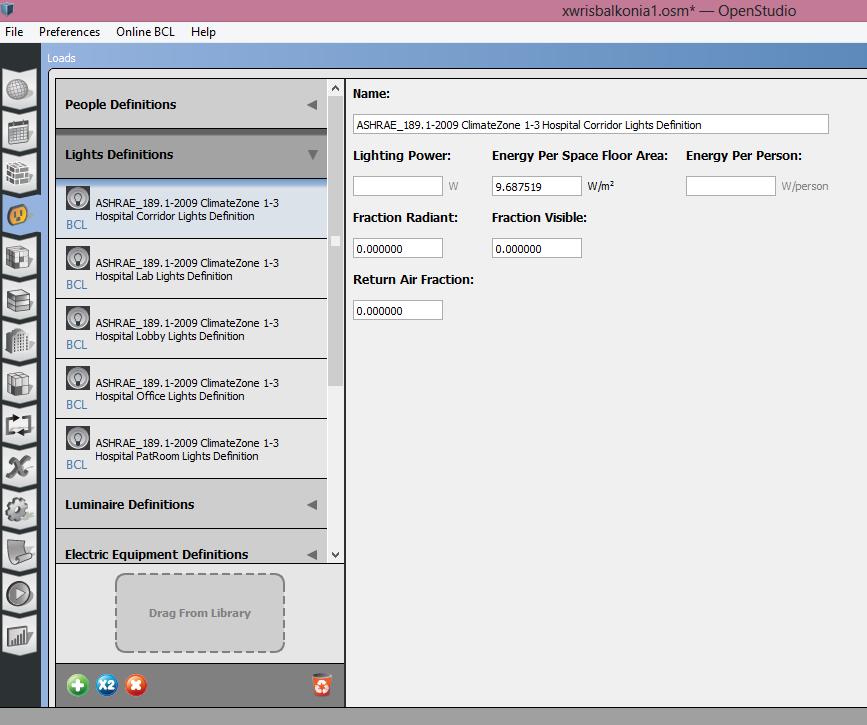The width and height of the screenshot is (867, 725).
Task: Click the Return Air Fraction input field
Action: click(398, 310)
